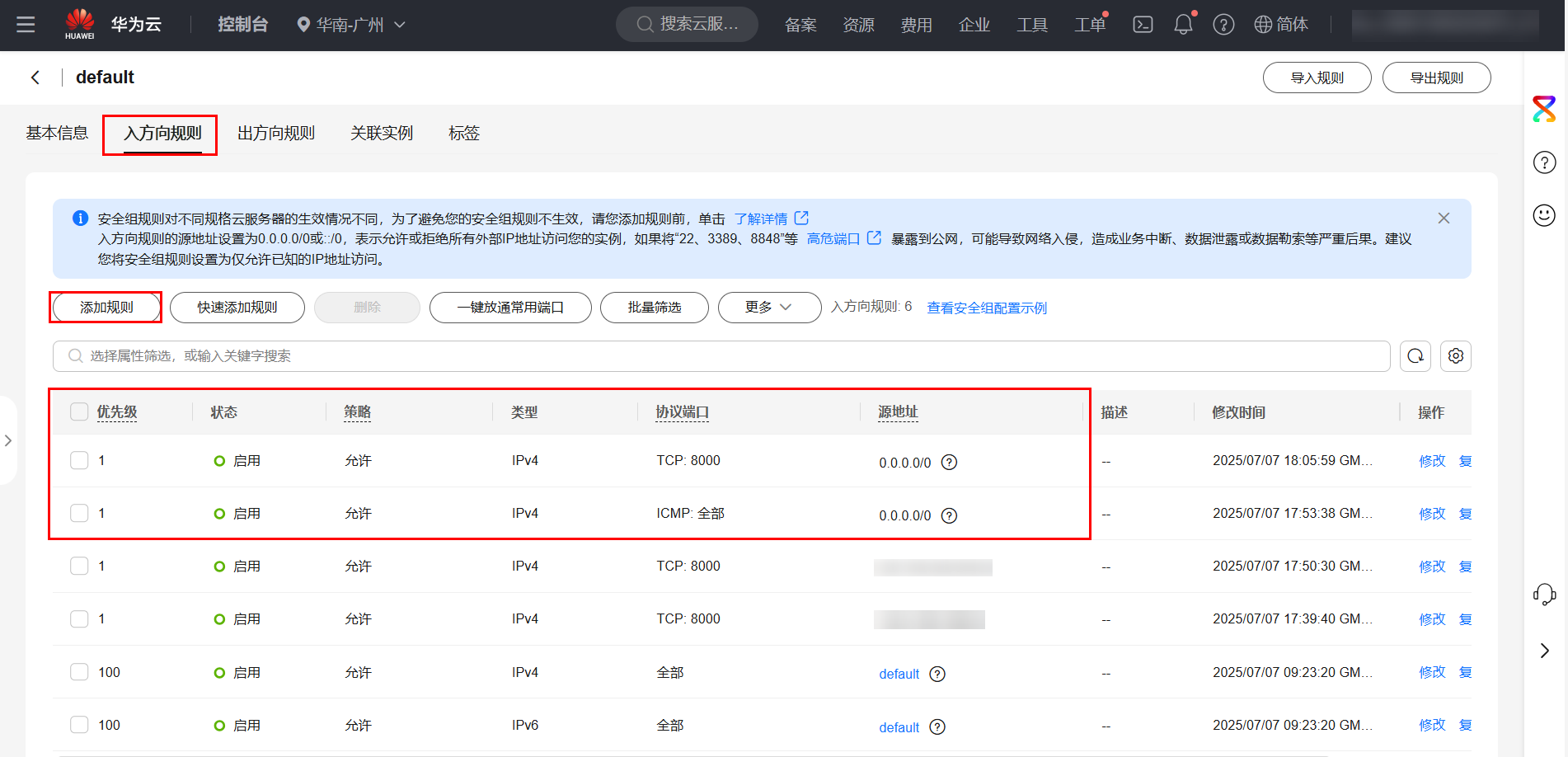Open the feedback smiley face icon
Image resolution: width=1568 pixels, height=757 pixels.
point(1544,215)
